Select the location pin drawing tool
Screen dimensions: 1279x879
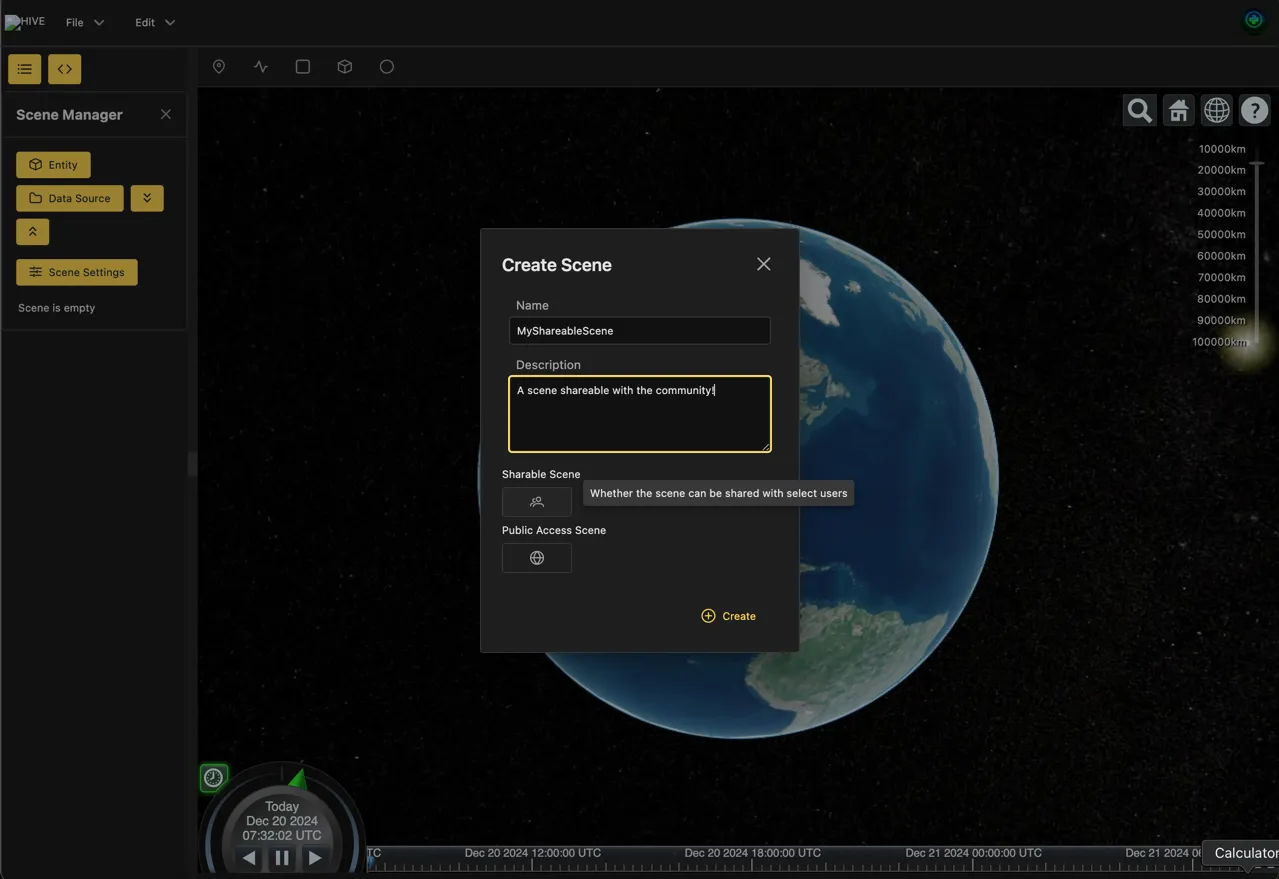(218, 66)
